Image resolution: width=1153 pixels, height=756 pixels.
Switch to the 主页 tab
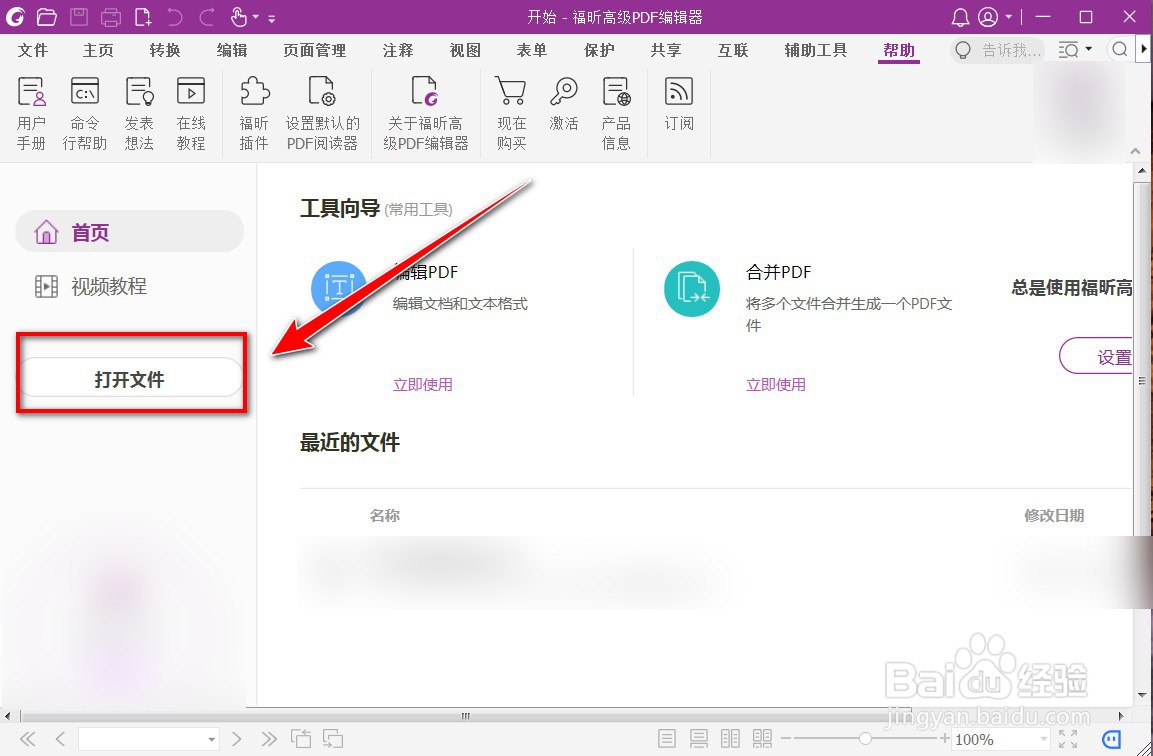tap(99, 50)
